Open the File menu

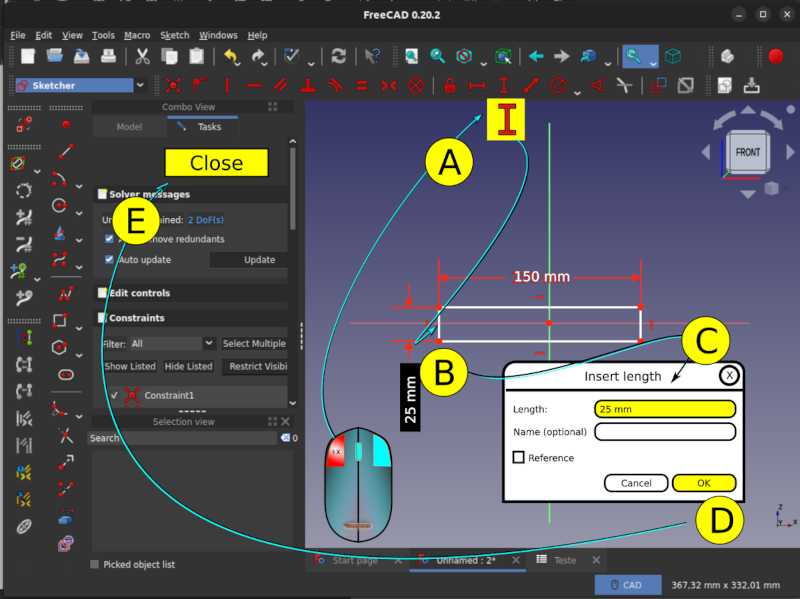[x=18, y=35]
